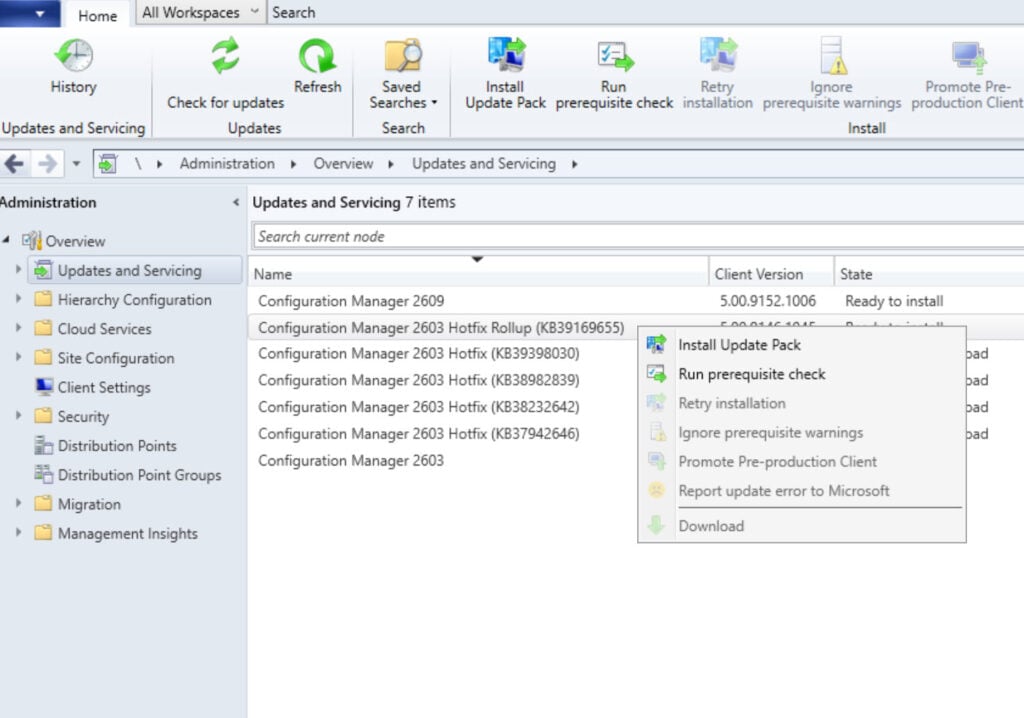Select Hotfix Rollup (KB39169655) row
This screenshot has height=718, width=1024.
click(x=441, y=327)
